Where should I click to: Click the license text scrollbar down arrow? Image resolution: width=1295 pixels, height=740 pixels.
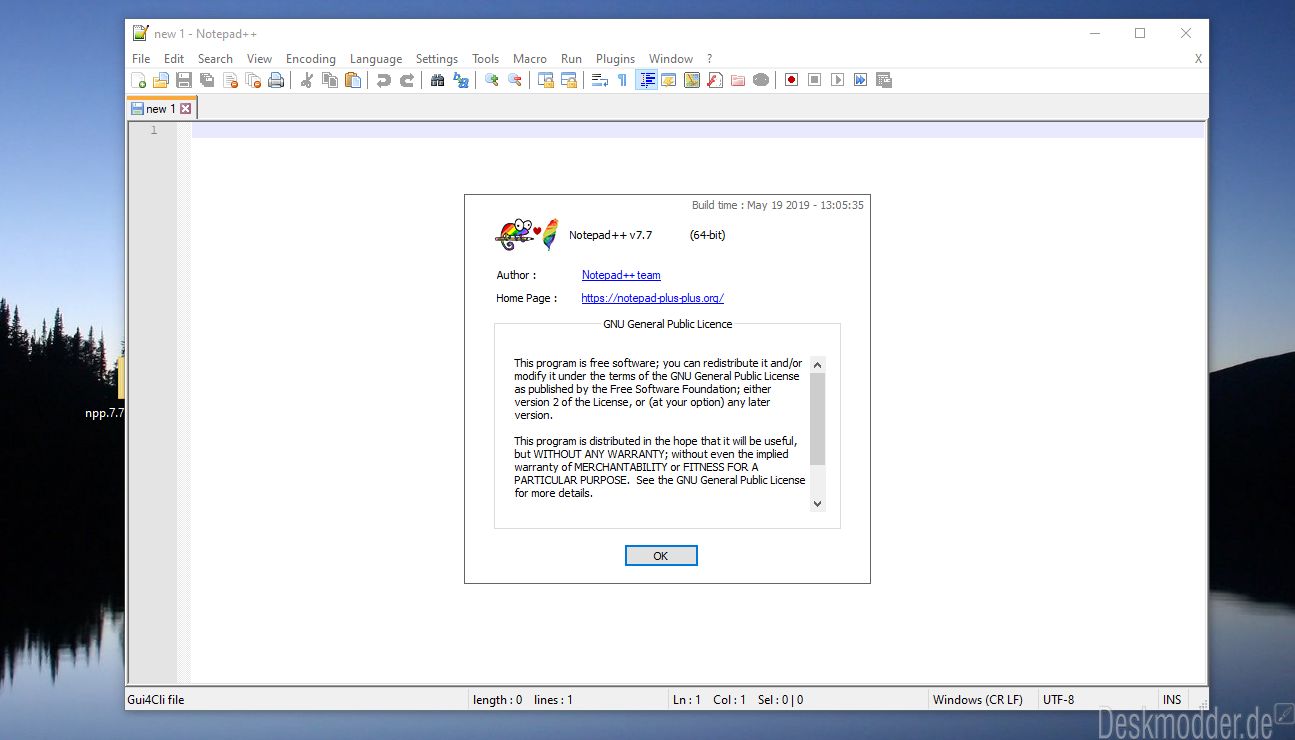click(818, 504)
